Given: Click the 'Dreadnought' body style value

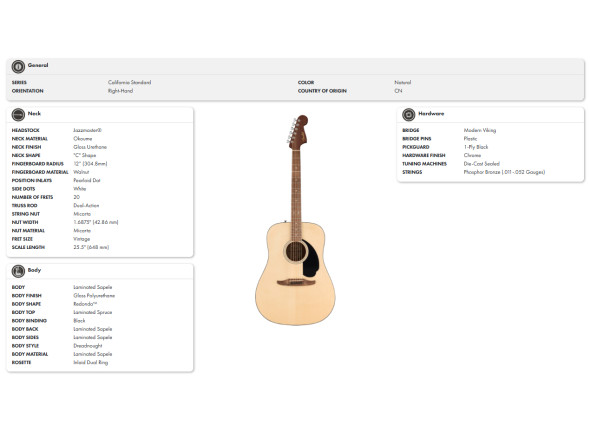Looking at the screenshot, I should tap(88, 346).
